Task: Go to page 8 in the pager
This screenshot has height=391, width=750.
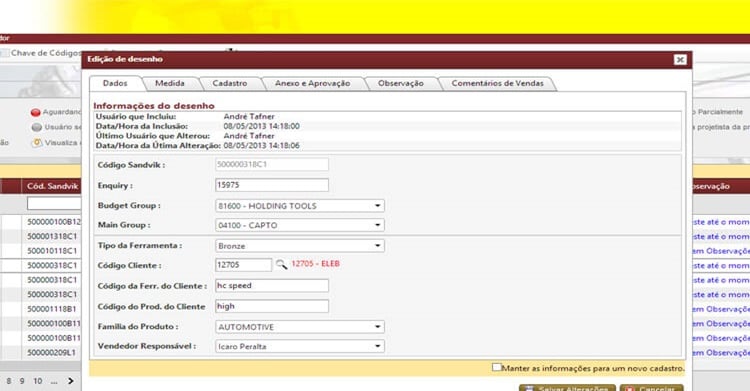Action: pyautogui.click(x=9, y=381)
